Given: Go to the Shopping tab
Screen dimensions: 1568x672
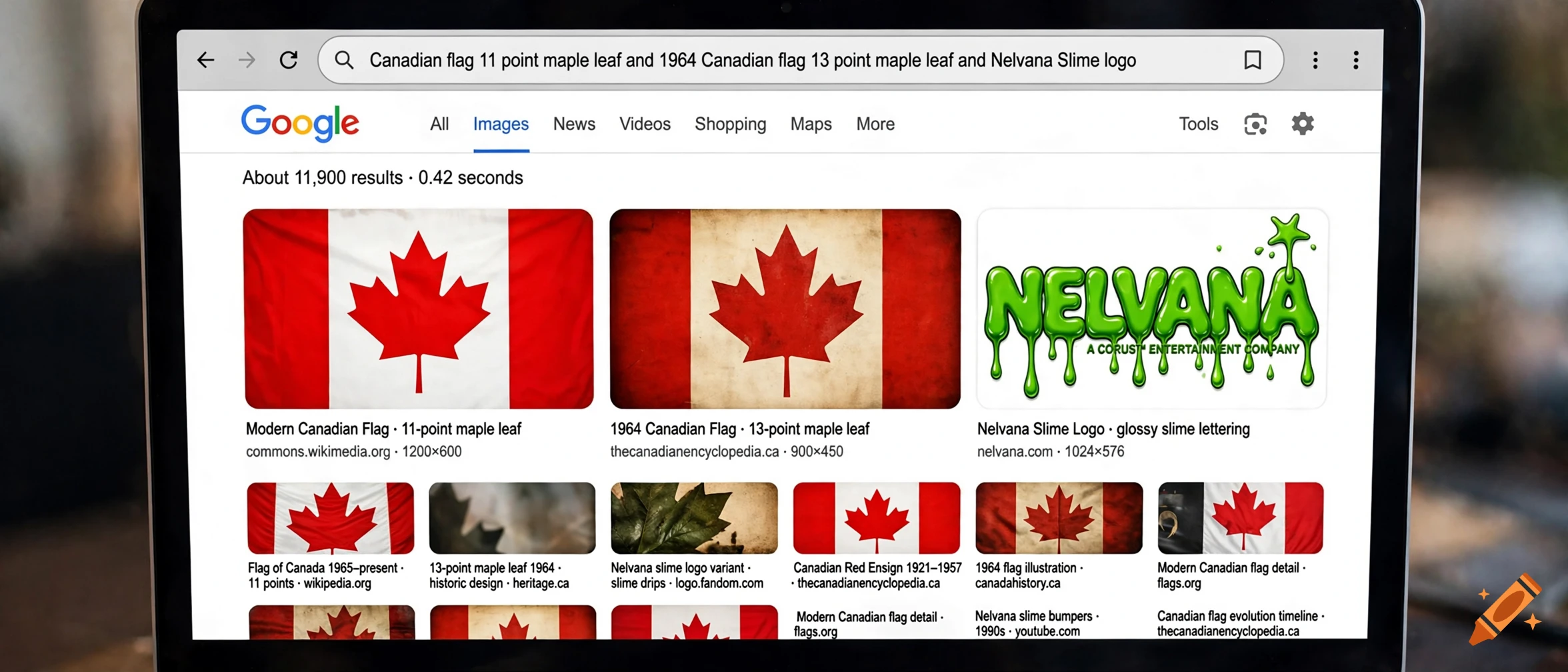Looking at the screenshot, I should click(x=731, y=125).
